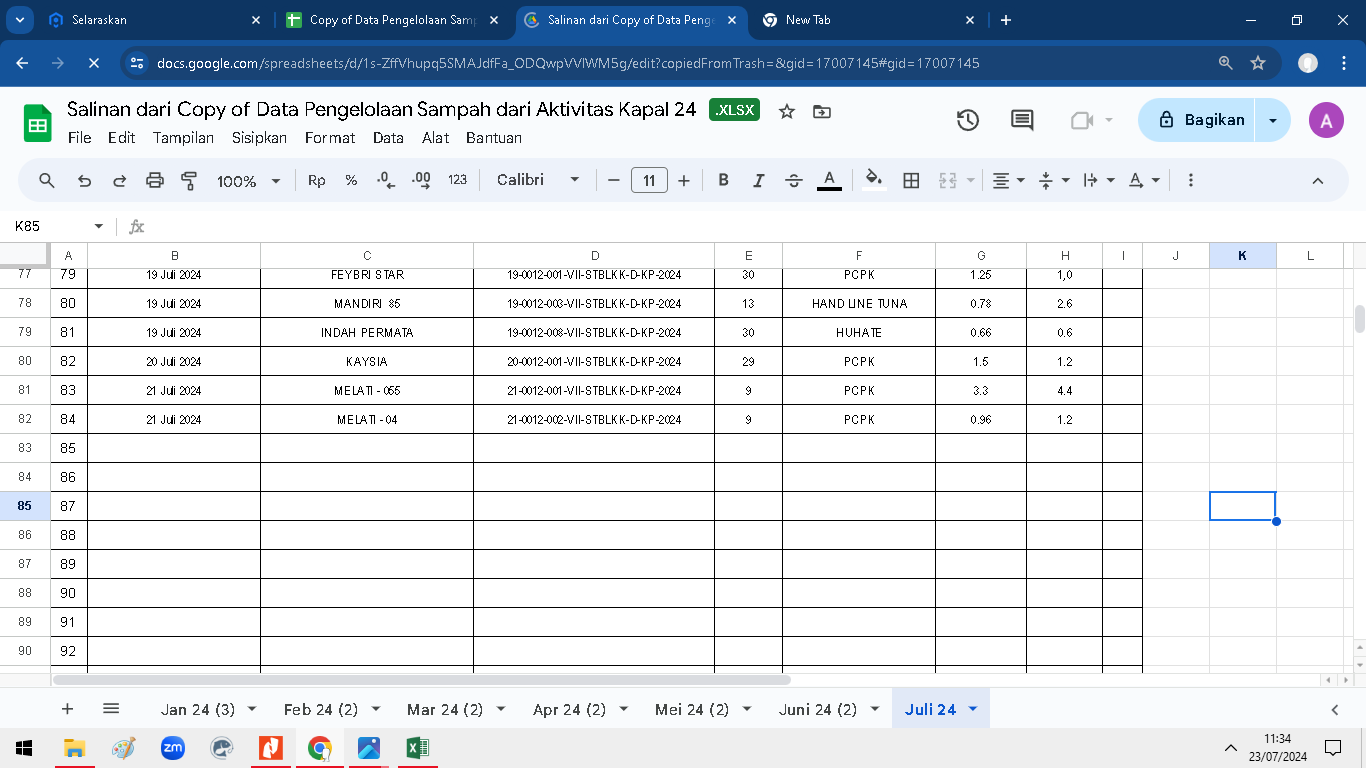Switch to the Mar 24 (2) sheet
The image size is (1366, 768).
[445, 709]
